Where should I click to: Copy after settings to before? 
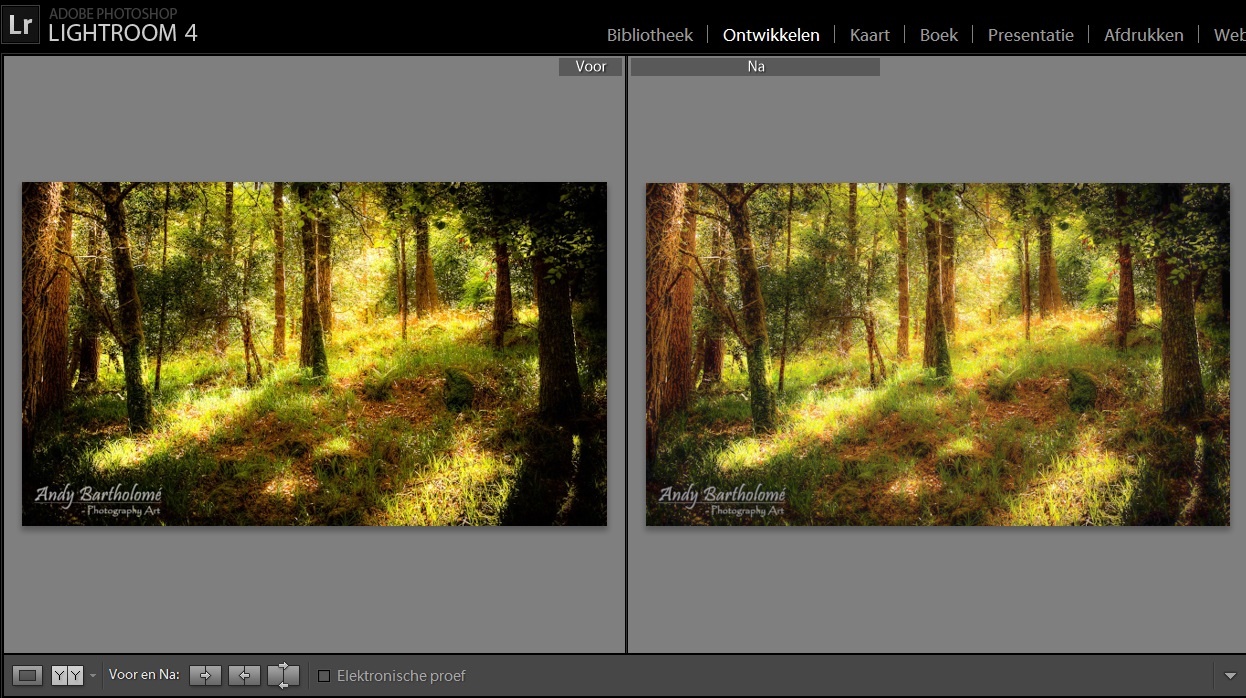244,676
